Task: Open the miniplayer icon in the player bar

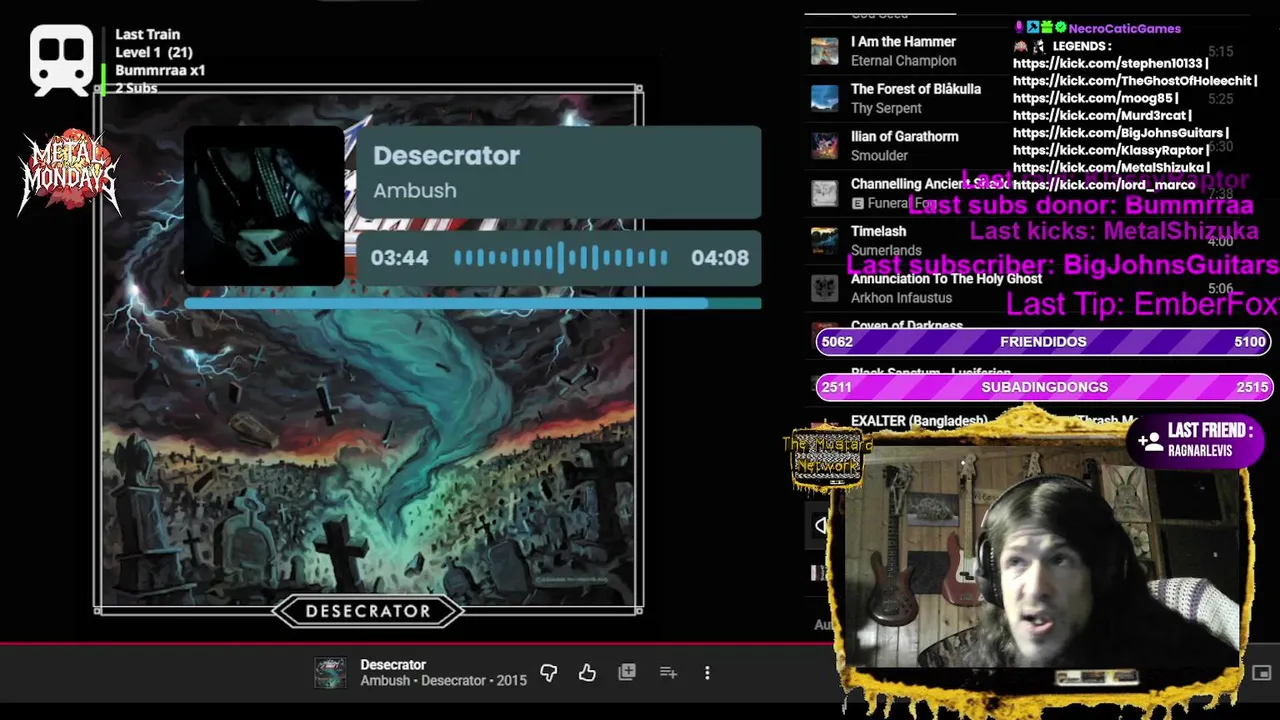Action: coord(1261,673)
